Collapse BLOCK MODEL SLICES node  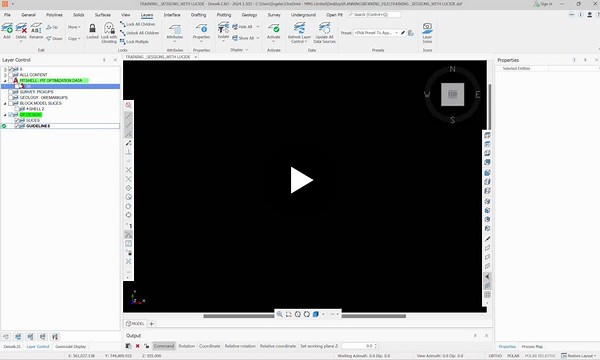pyautogui.click(x=5, y=103)
